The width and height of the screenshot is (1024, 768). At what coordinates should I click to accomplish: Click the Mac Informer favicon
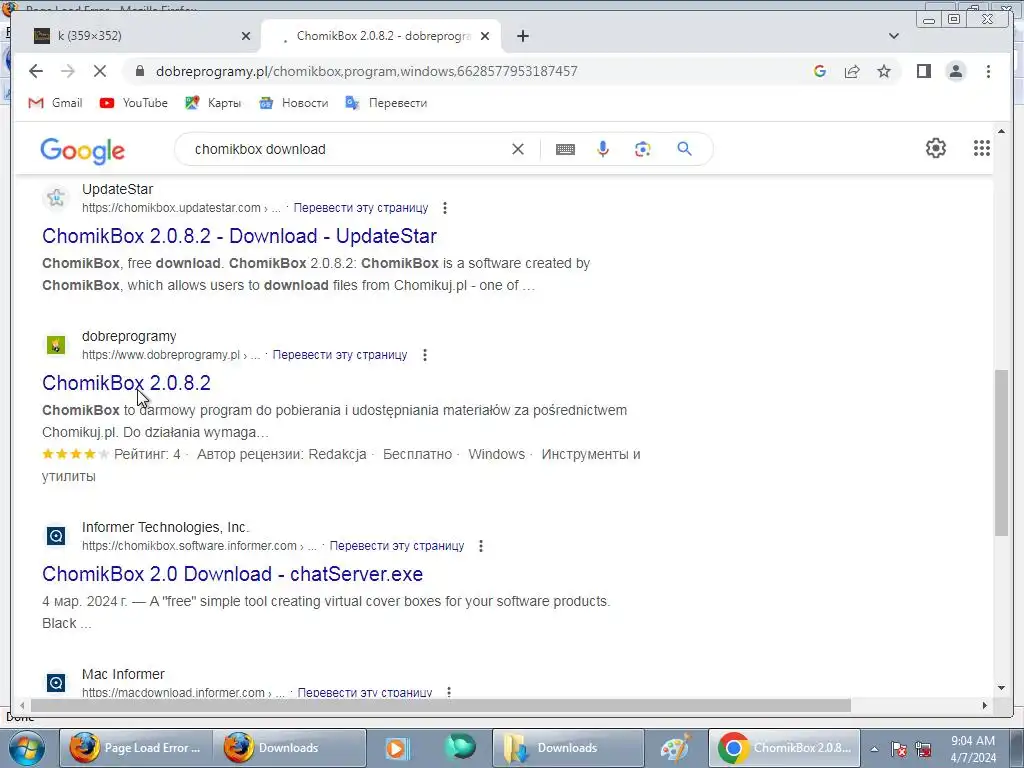[56, 683]
